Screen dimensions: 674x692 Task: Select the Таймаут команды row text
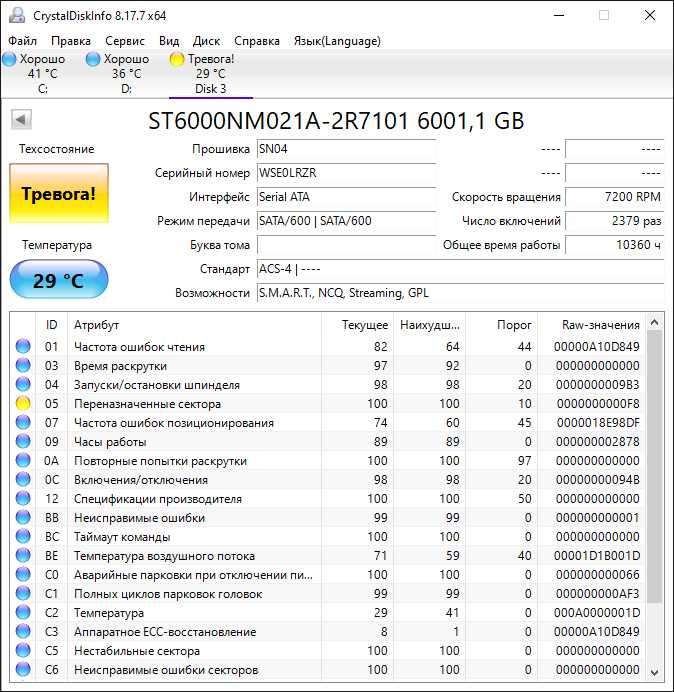pos(122,537)
